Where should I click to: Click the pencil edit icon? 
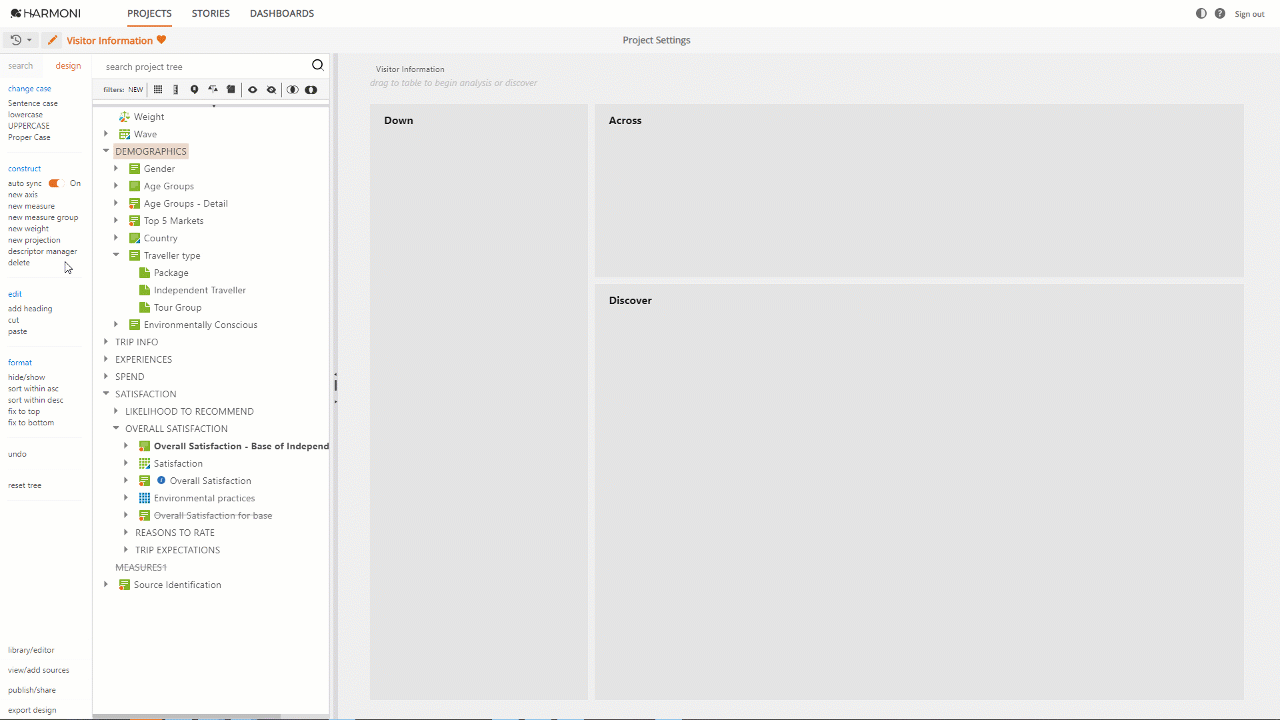[53, 40]
